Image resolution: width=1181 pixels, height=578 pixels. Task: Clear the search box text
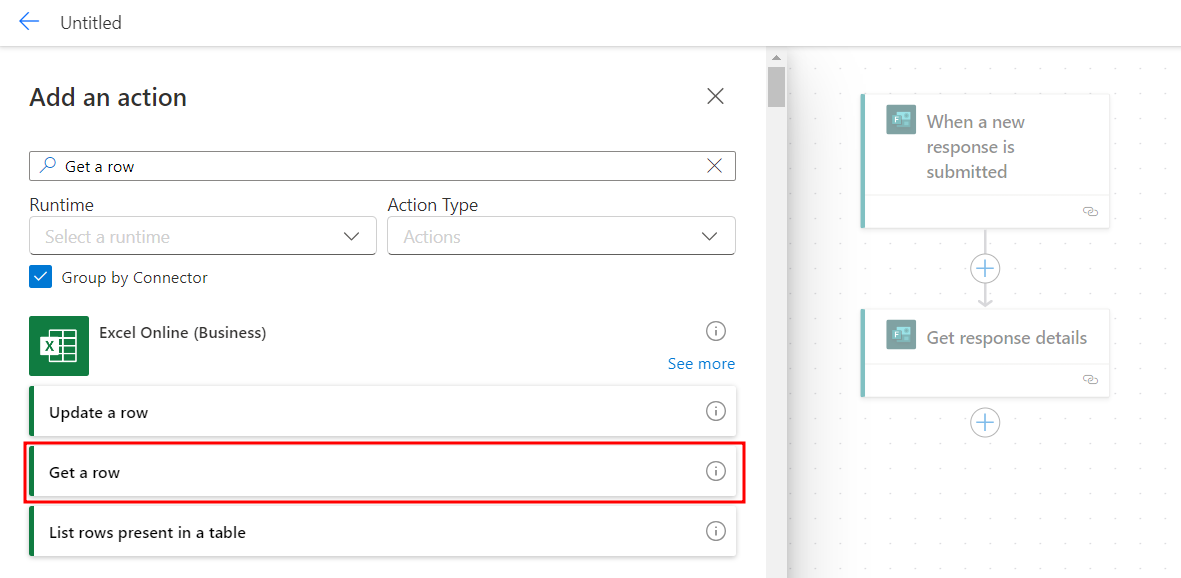[715, 166]
